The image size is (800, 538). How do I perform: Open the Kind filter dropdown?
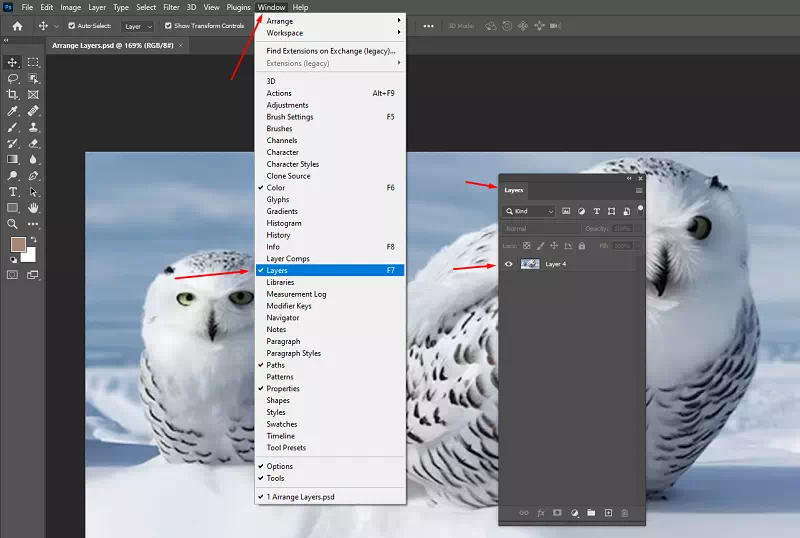coord(529,211)
